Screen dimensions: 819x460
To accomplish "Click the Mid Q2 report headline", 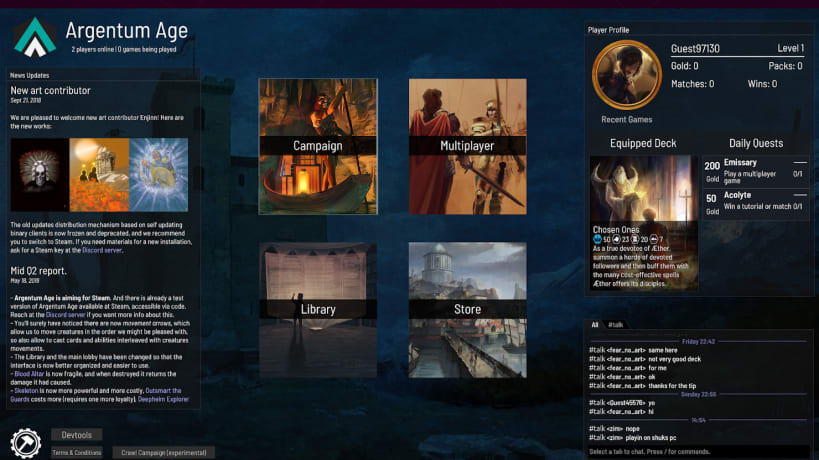I will pyautogui.click(x=39, y=271).
